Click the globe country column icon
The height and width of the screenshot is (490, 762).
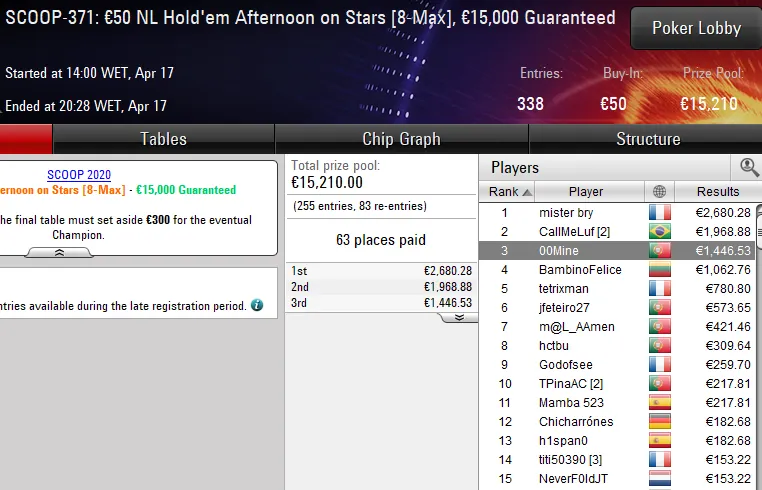point(659,192)
